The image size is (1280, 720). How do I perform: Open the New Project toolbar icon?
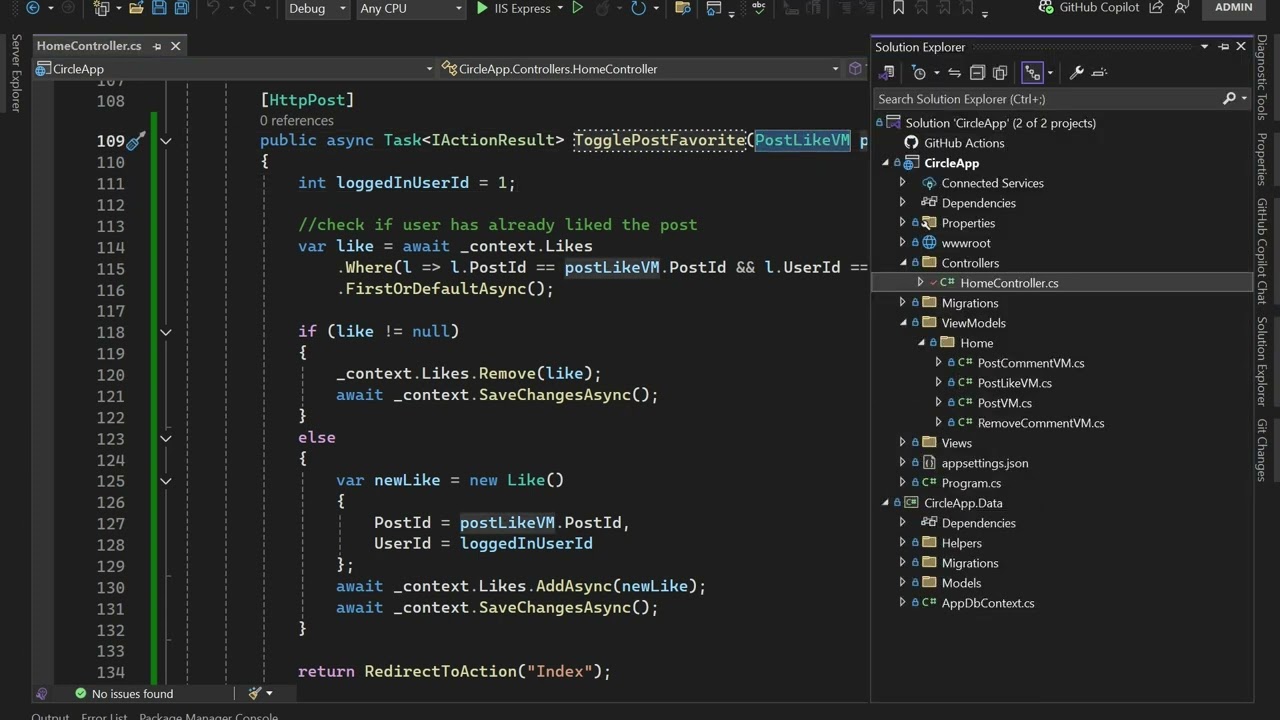101,8
